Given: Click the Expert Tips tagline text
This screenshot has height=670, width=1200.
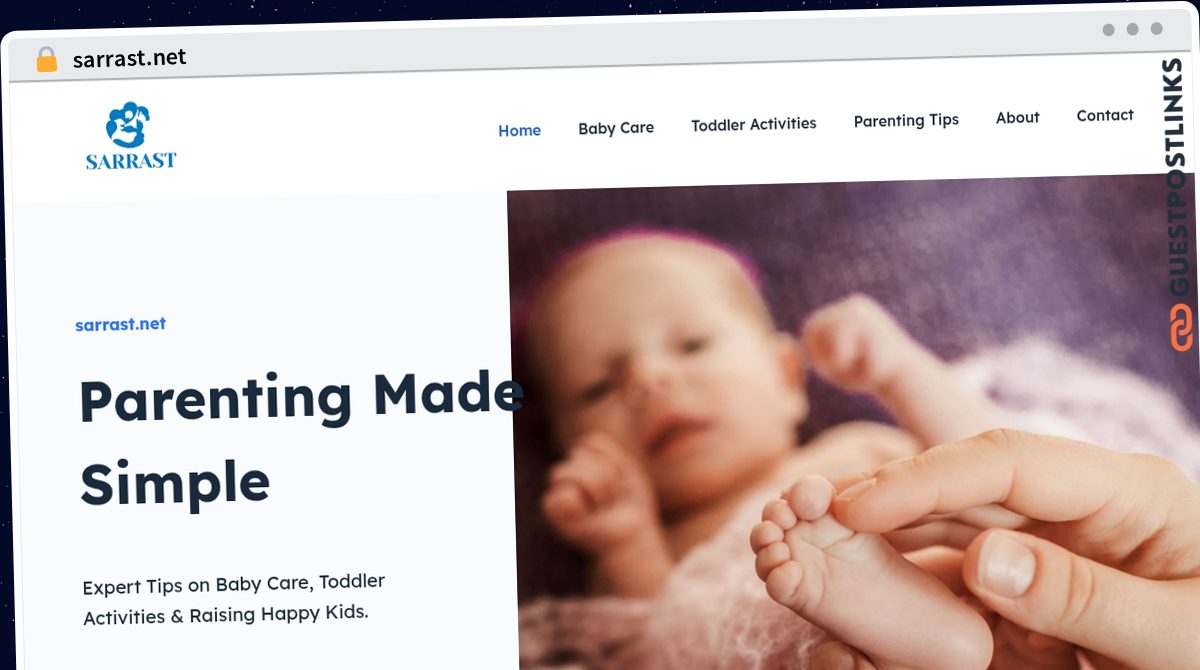Looking at the screenshot, I should point(233,599).
